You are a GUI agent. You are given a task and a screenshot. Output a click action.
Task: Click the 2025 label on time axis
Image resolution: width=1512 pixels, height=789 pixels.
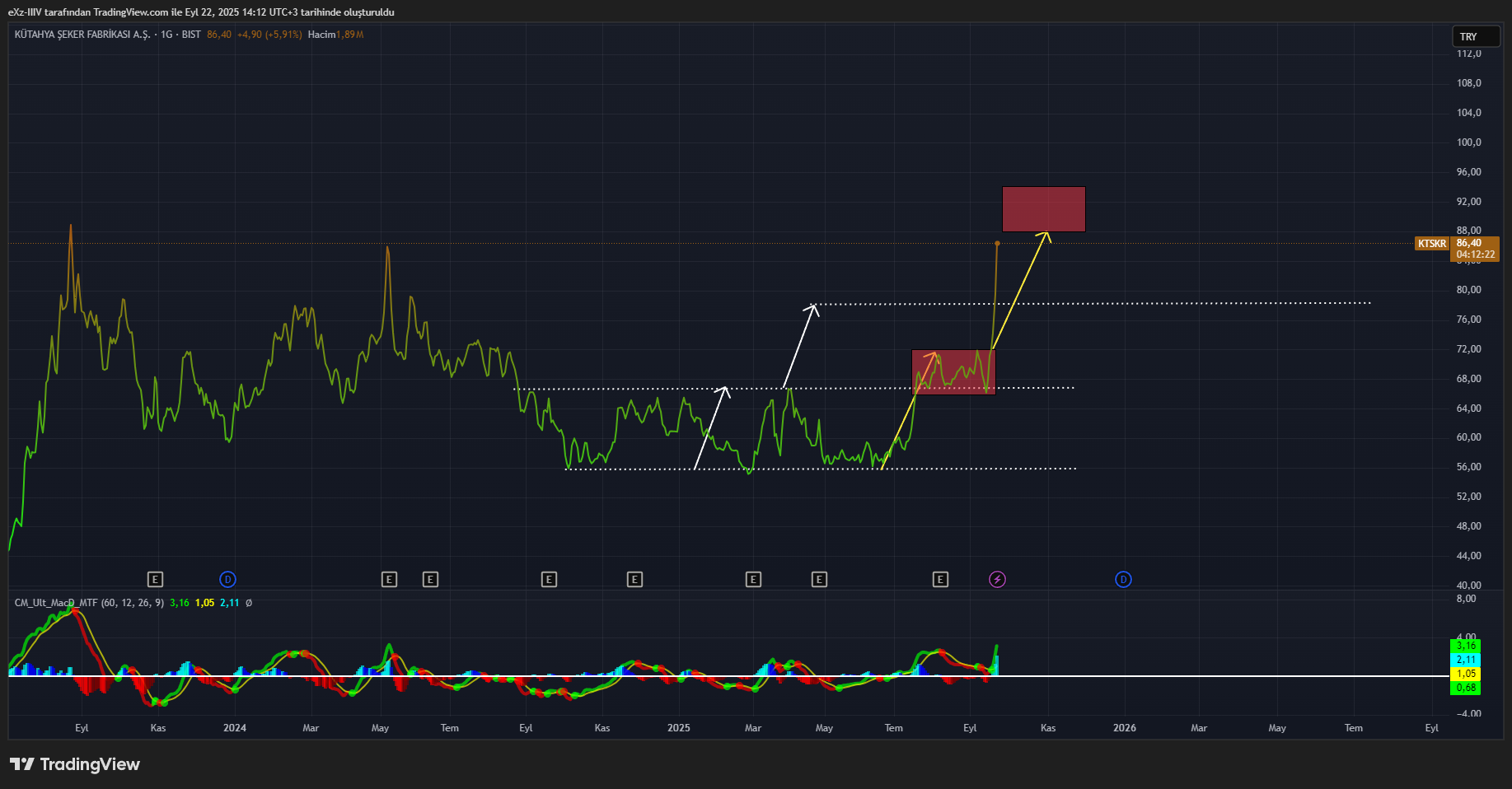[x=679, y=728]
